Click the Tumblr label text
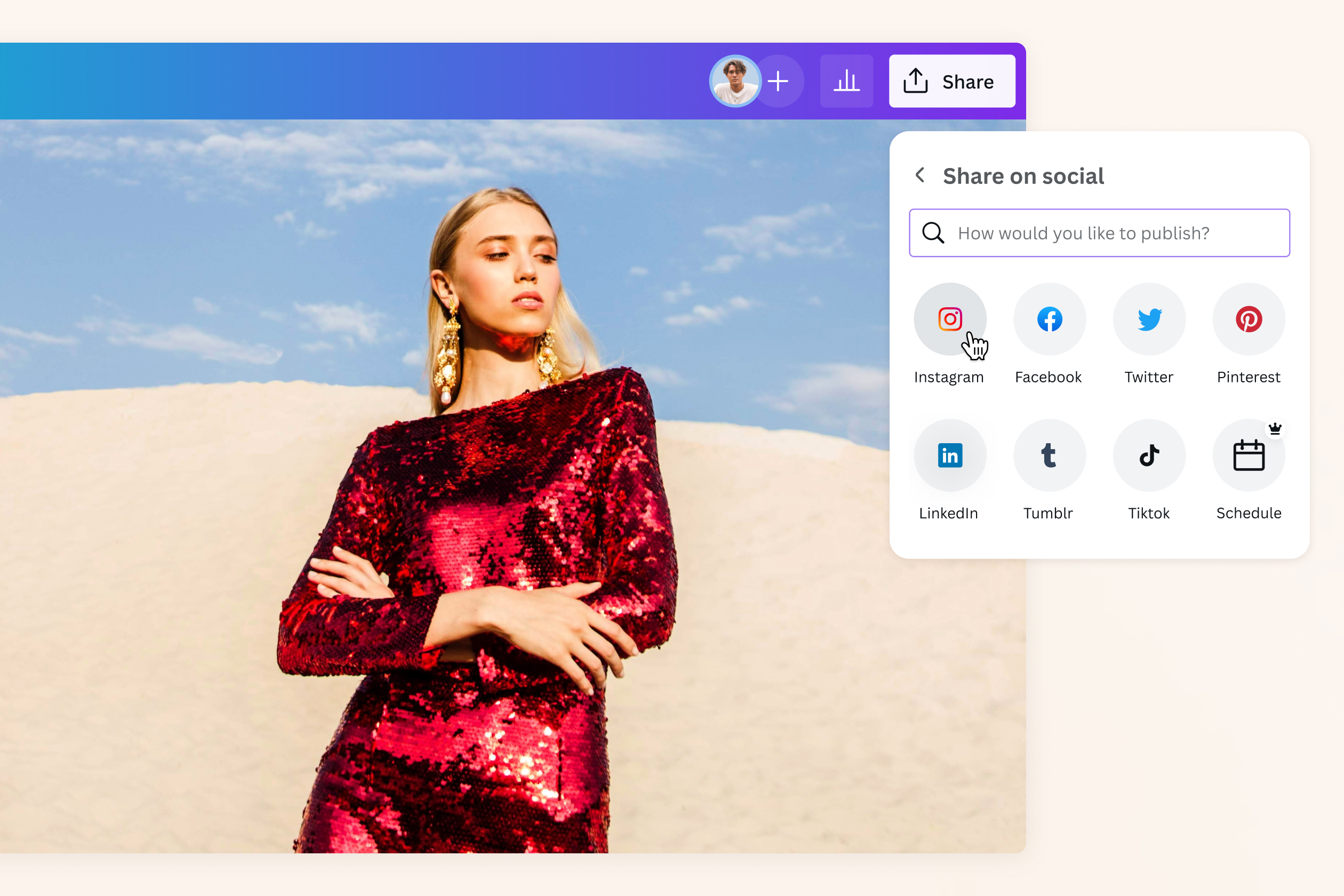 1049,513
